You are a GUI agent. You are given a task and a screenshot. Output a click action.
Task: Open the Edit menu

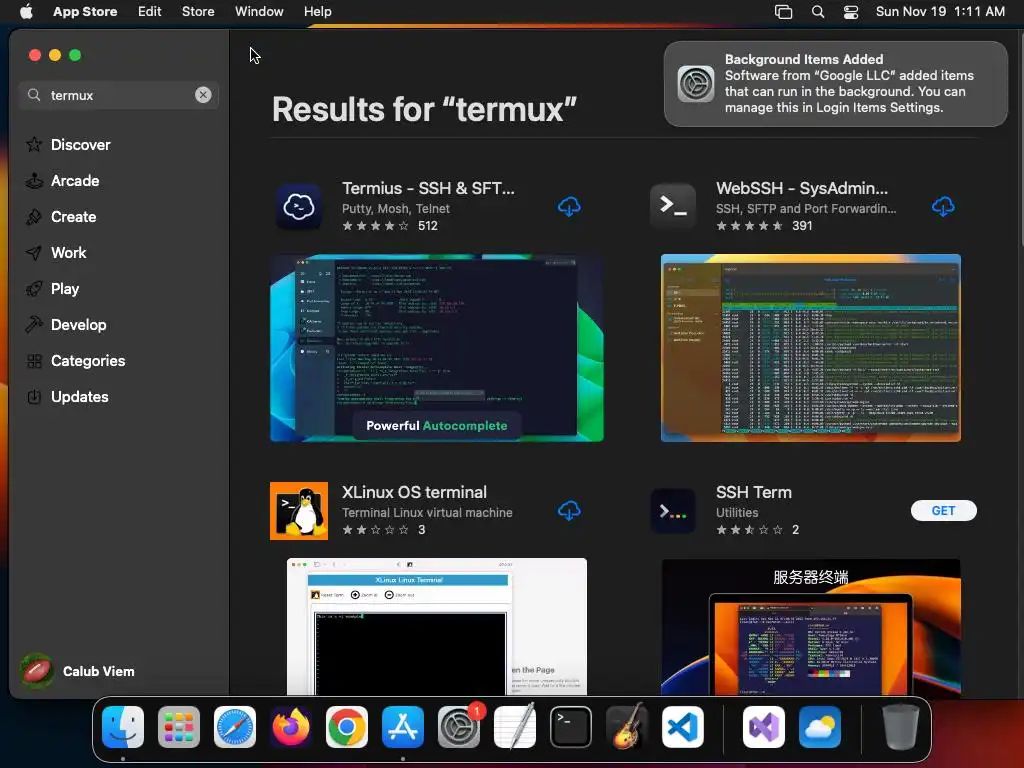click(150, 11)
